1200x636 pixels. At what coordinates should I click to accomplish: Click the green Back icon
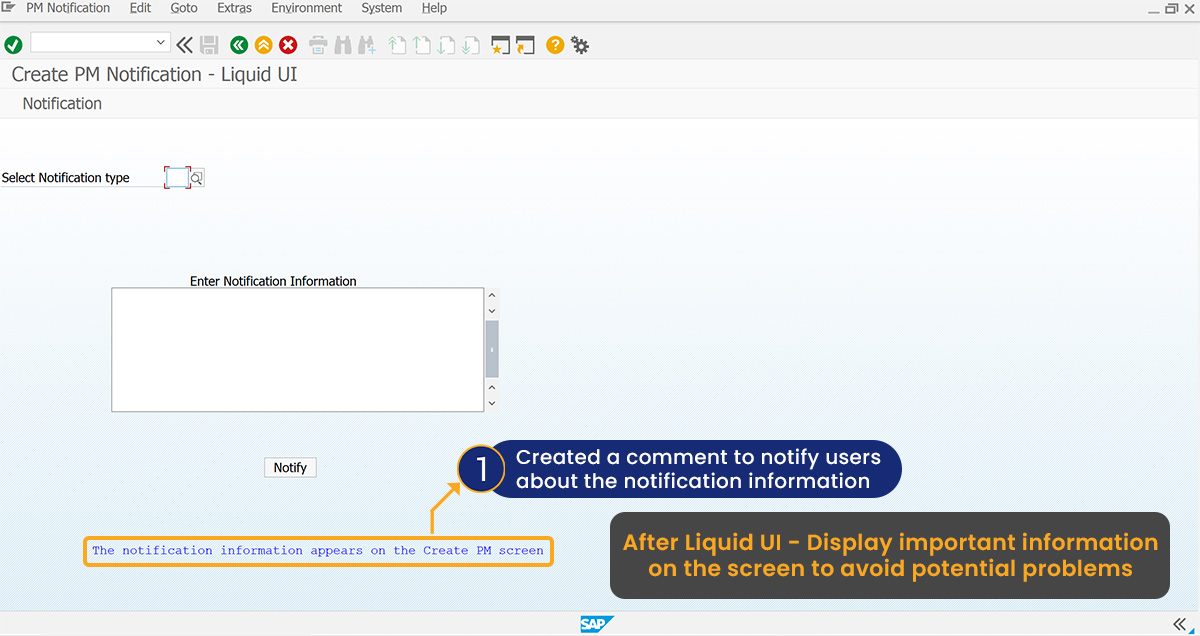coord(238,44)
